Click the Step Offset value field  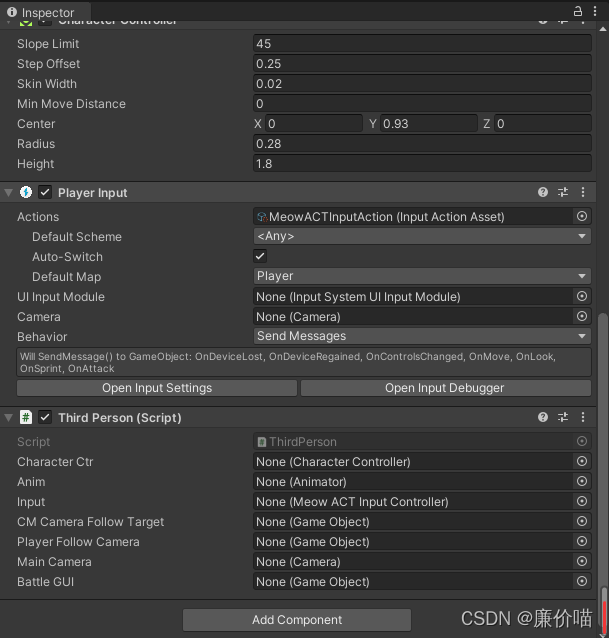[422, 63]
